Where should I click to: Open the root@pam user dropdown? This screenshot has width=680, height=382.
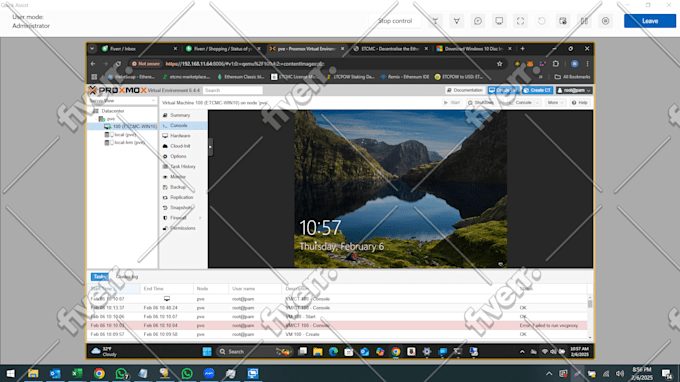pos(574,90)
